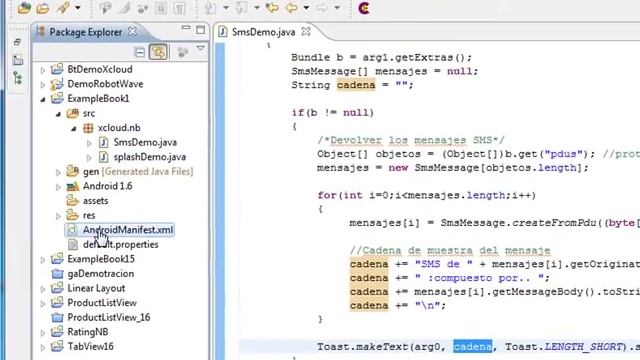The image size is (640, 360).
Task: Open the Back history dropdown arrow
Action: point(306,8)
